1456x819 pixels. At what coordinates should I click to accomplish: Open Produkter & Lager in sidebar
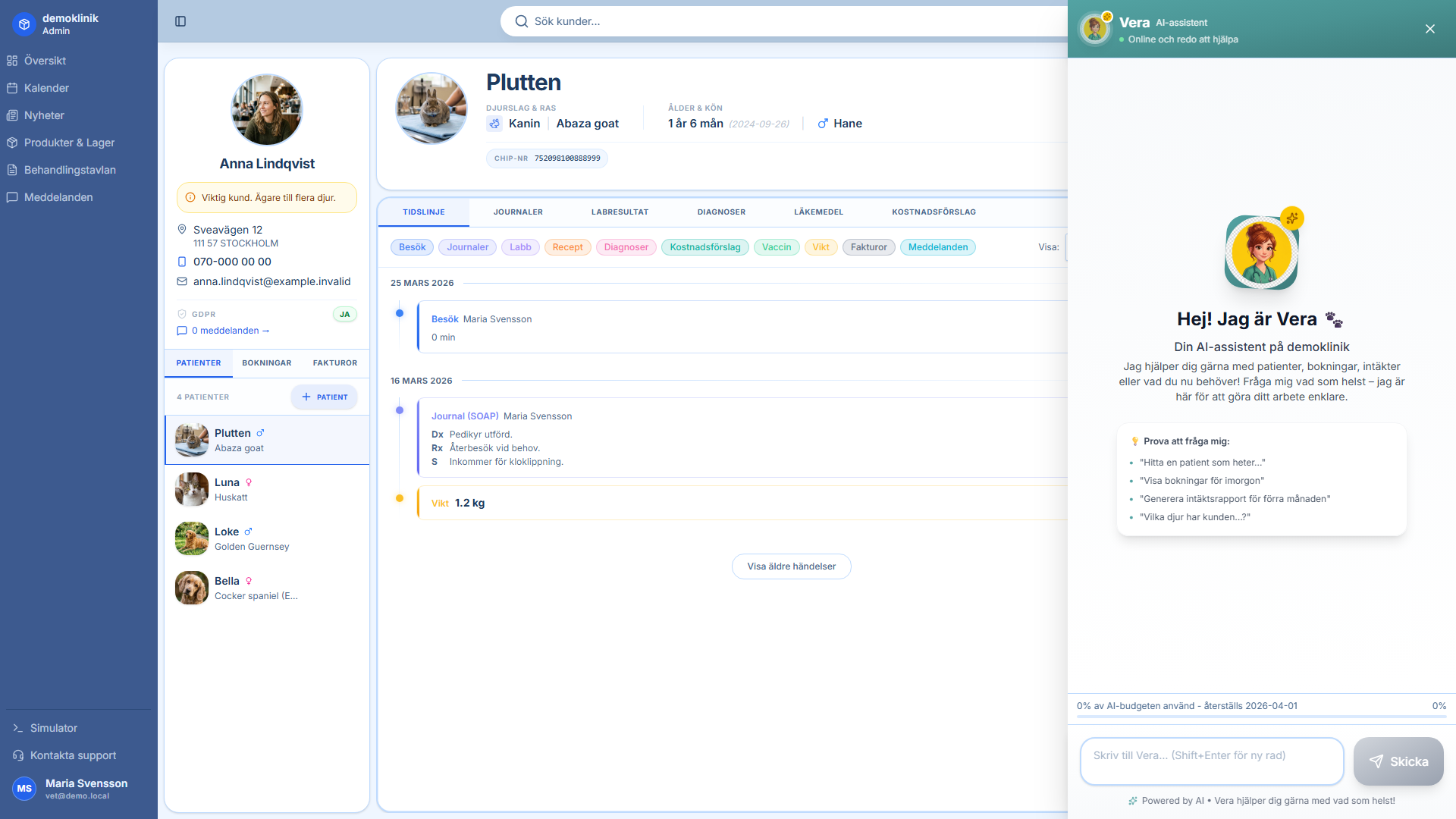tap(68, 143)
